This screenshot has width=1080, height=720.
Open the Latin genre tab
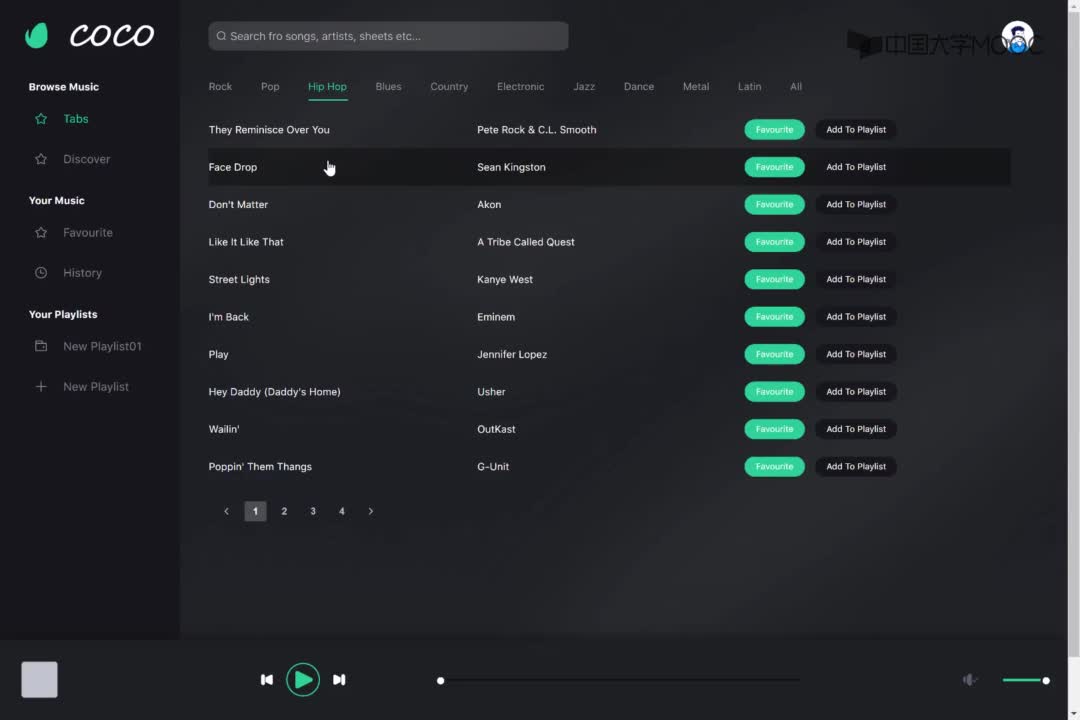coord(749,87)
